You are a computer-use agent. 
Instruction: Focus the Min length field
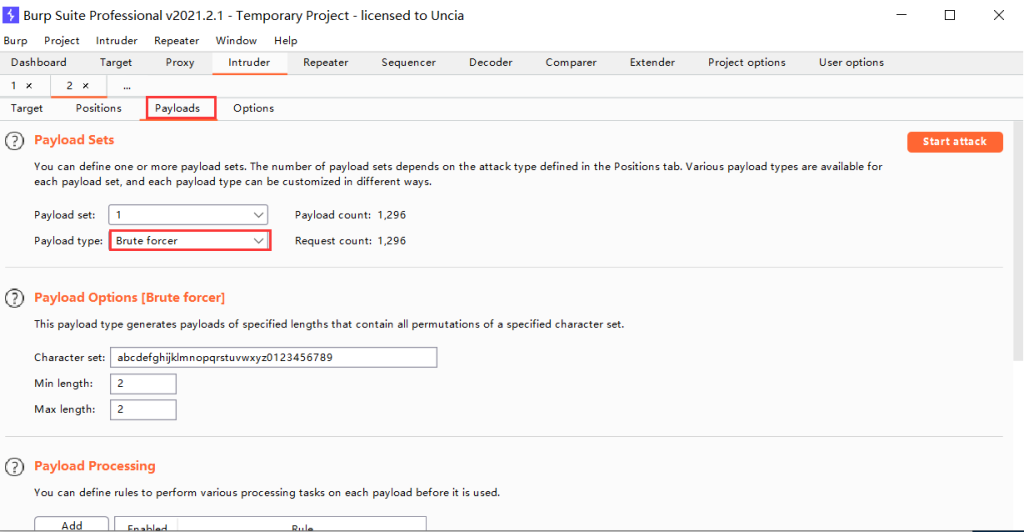point(143,384)
